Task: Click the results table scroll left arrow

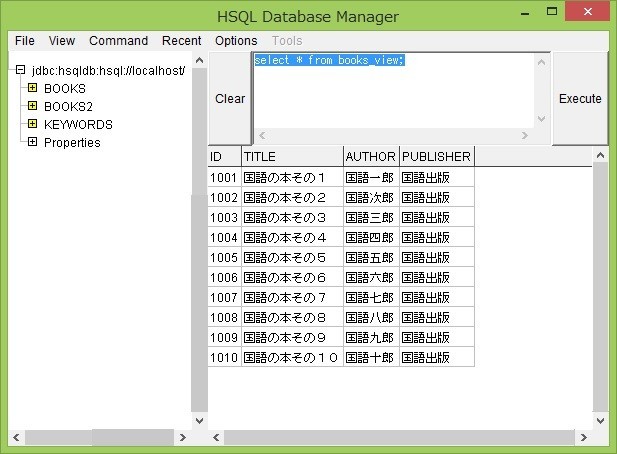Action: tap(216, 437)
